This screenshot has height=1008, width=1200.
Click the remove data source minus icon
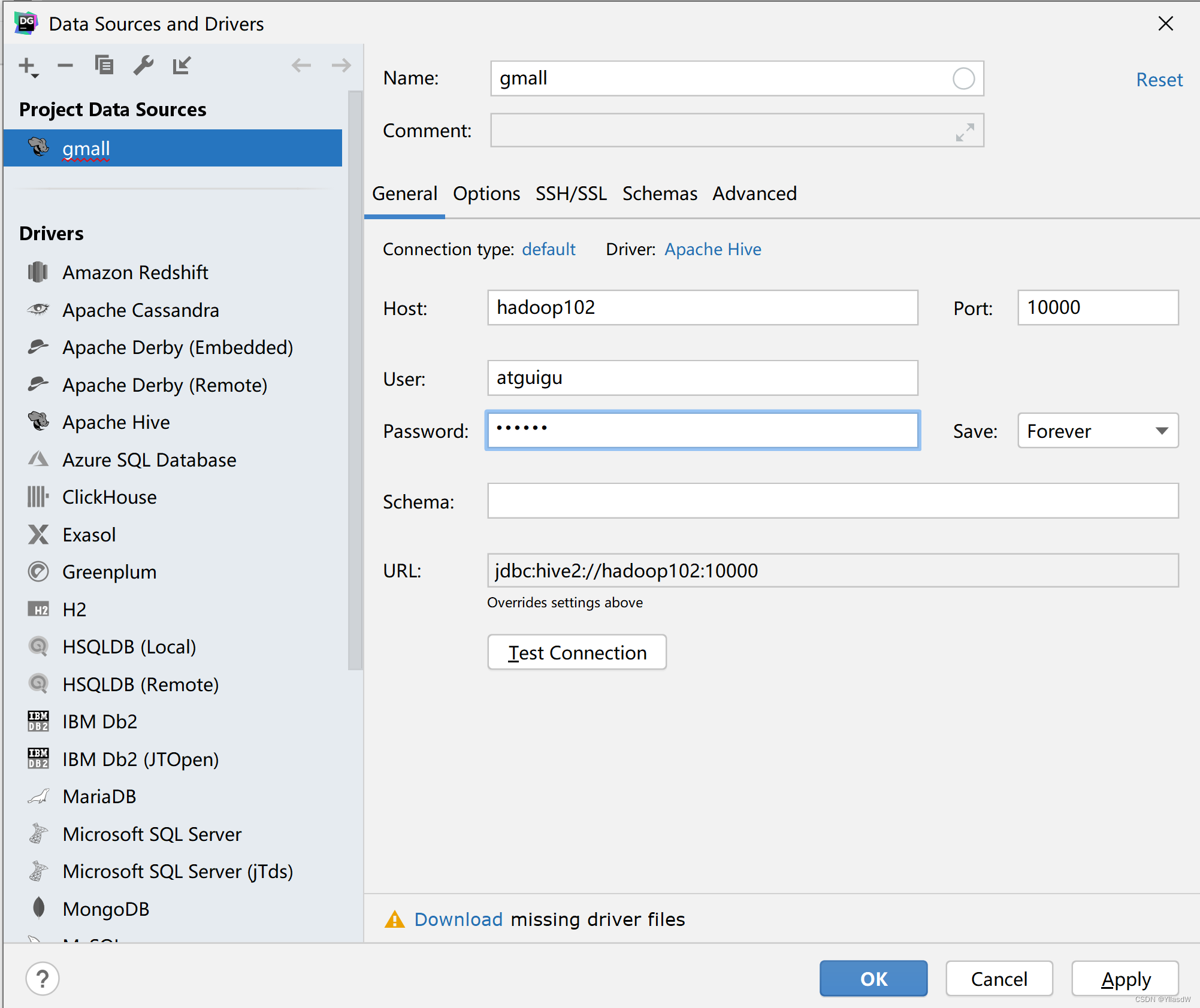tap(65, 65)
